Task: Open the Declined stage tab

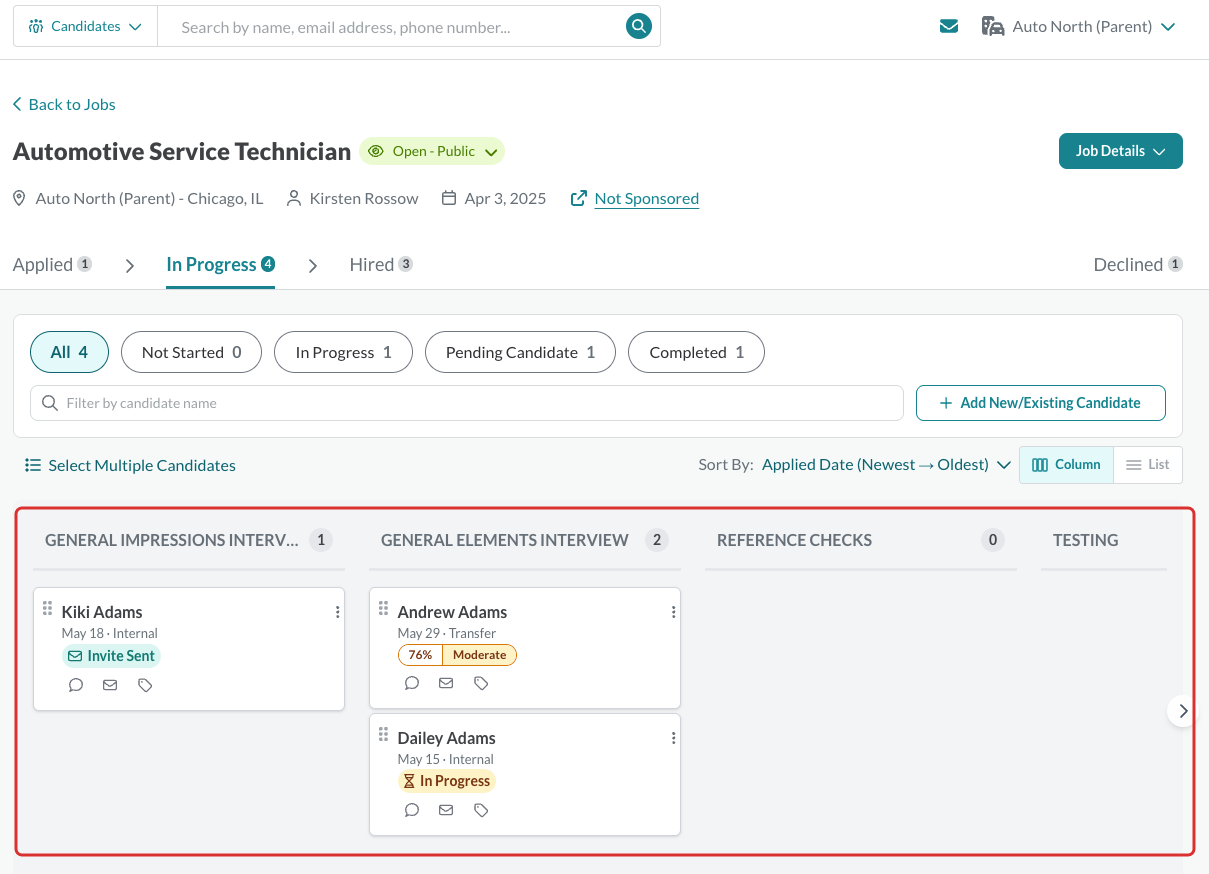Action: pos(1138,265)
